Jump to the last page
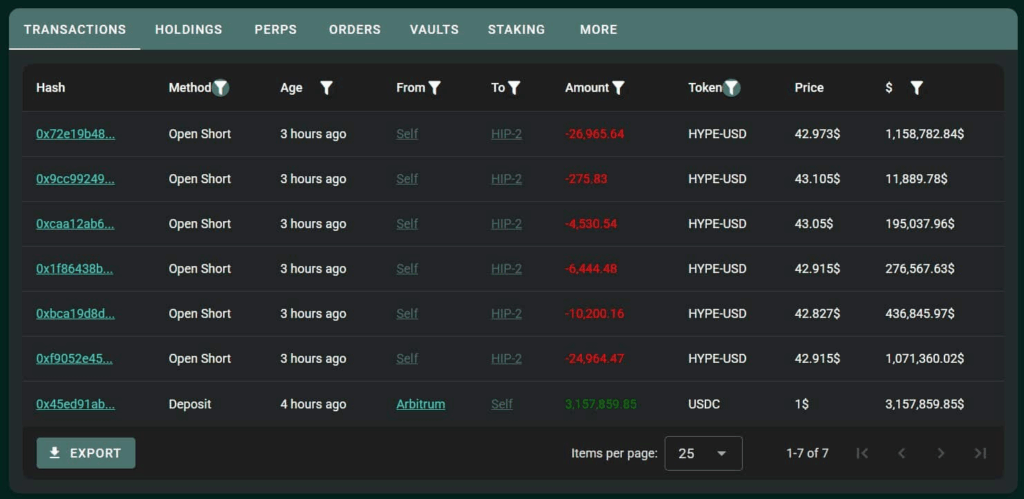 (980, 453)
